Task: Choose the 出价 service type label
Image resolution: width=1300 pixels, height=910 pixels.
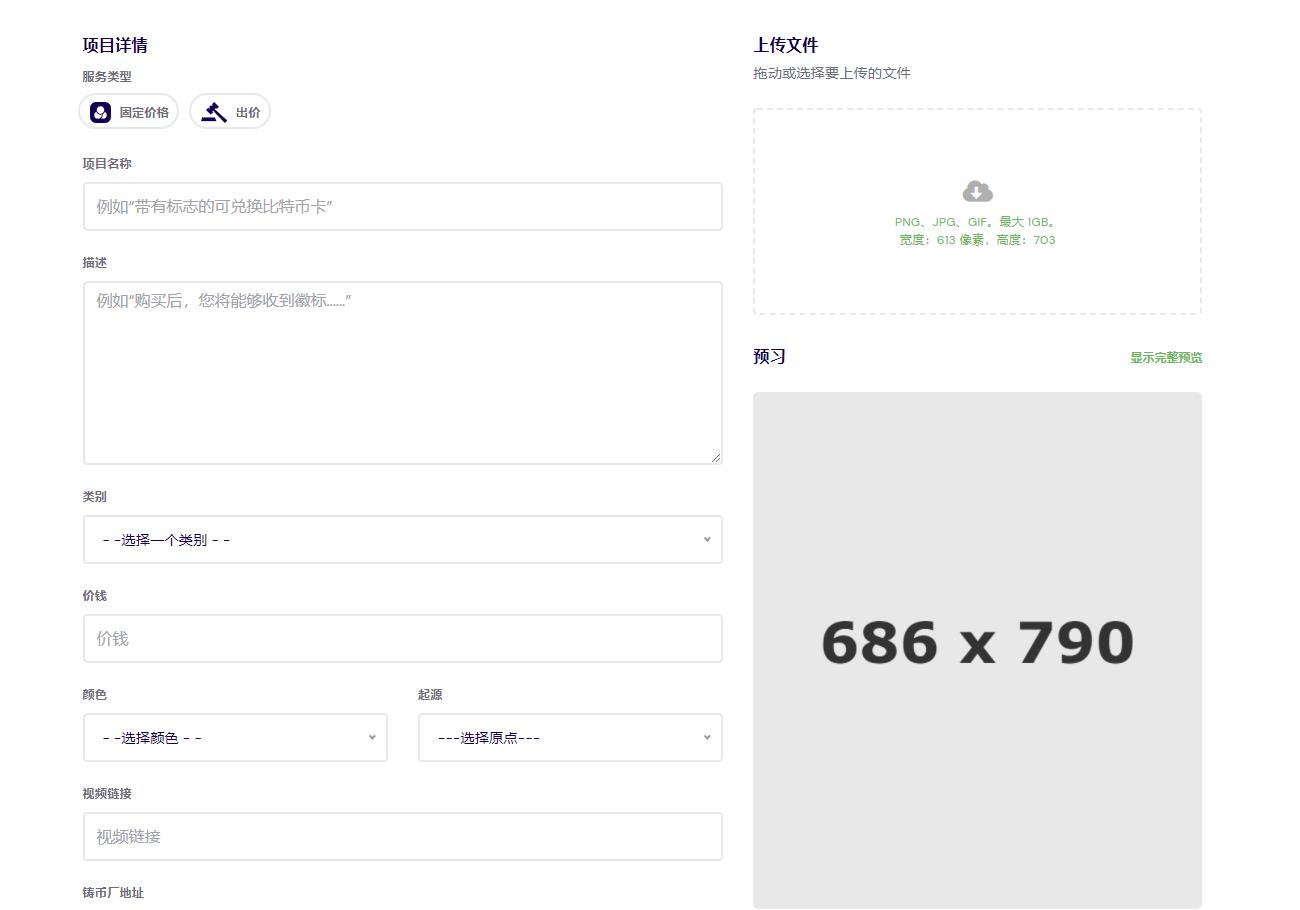Action: coord(248,113)
